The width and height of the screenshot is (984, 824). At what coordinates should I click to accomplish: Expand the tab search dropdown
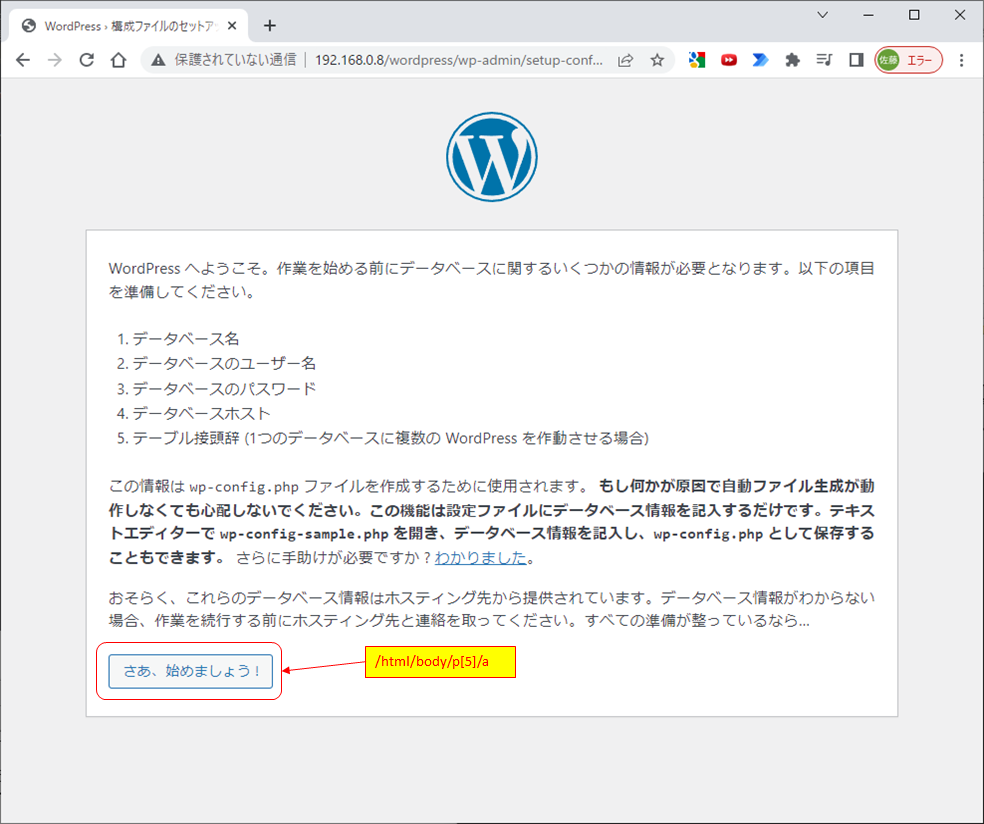point(823,15)
